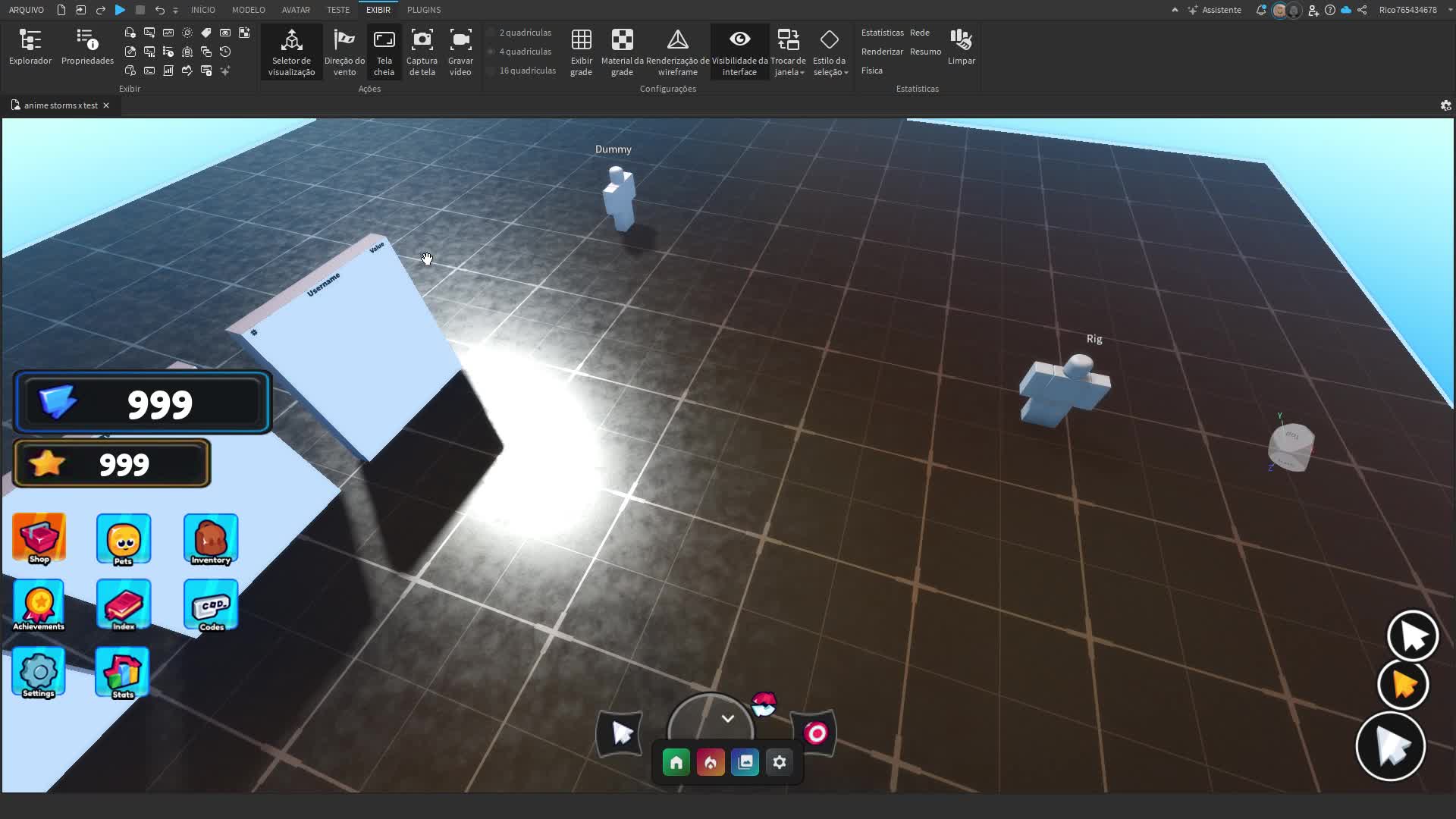Toggle Tela cheia mode
Screen dimensions: 1456x819
(384, 52)
